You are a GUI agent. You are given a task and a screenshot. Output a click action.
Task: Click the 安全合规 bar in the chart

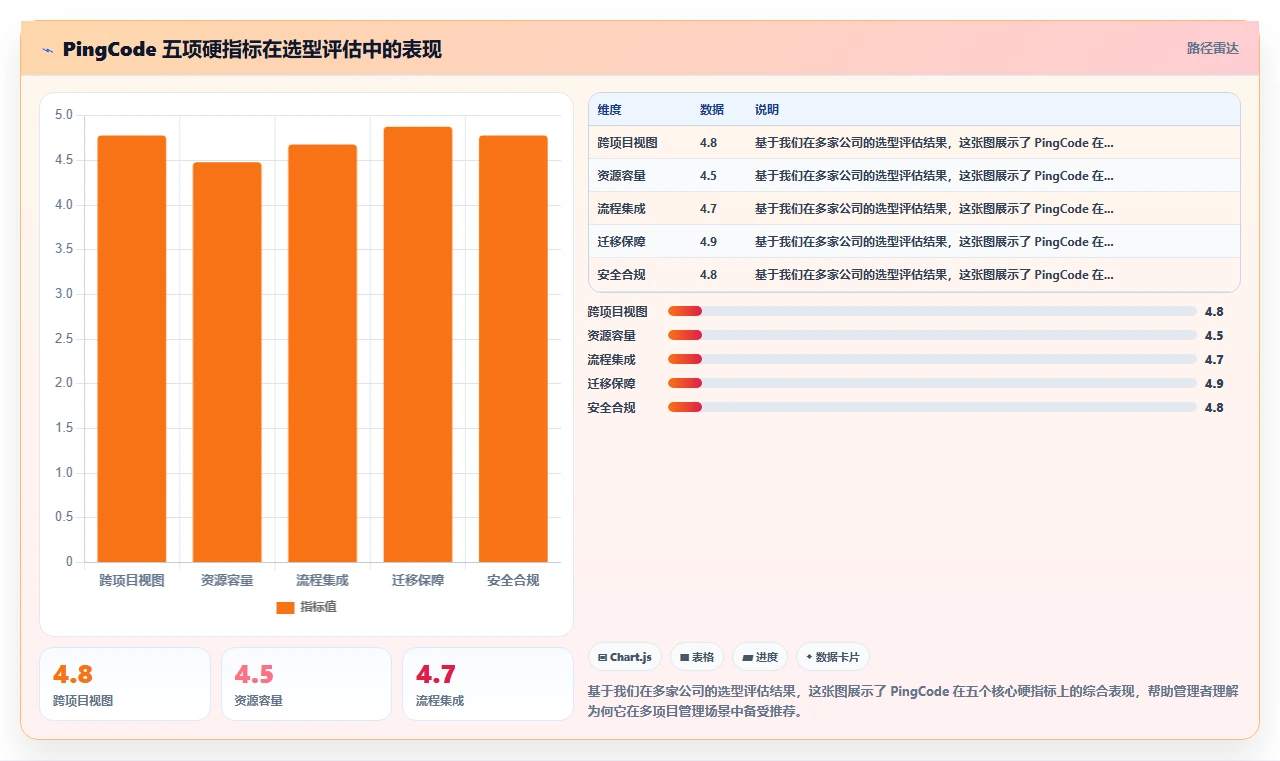pyautogui.click(x=513, y=349)
